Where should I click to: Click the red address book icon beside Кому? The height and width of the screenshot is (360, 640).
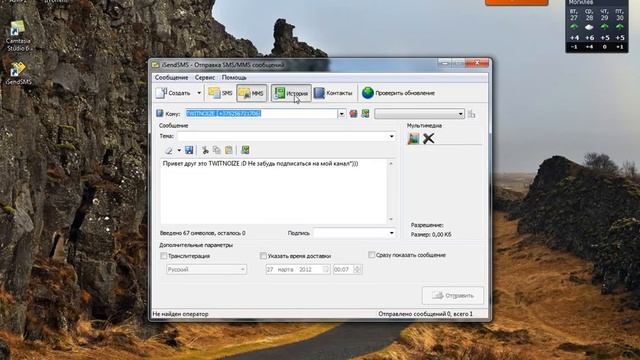(x=353, y=114)
